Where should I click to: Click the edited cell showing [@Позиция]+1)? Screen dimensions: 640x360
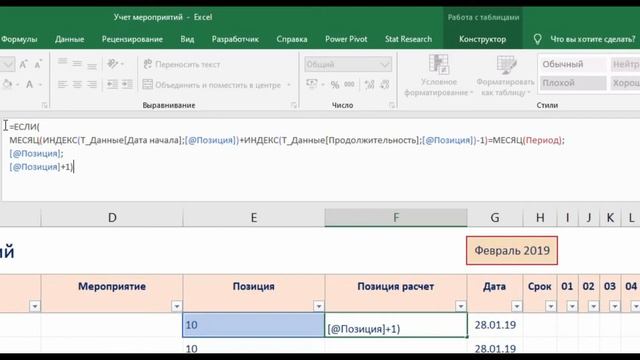(396, 325)
